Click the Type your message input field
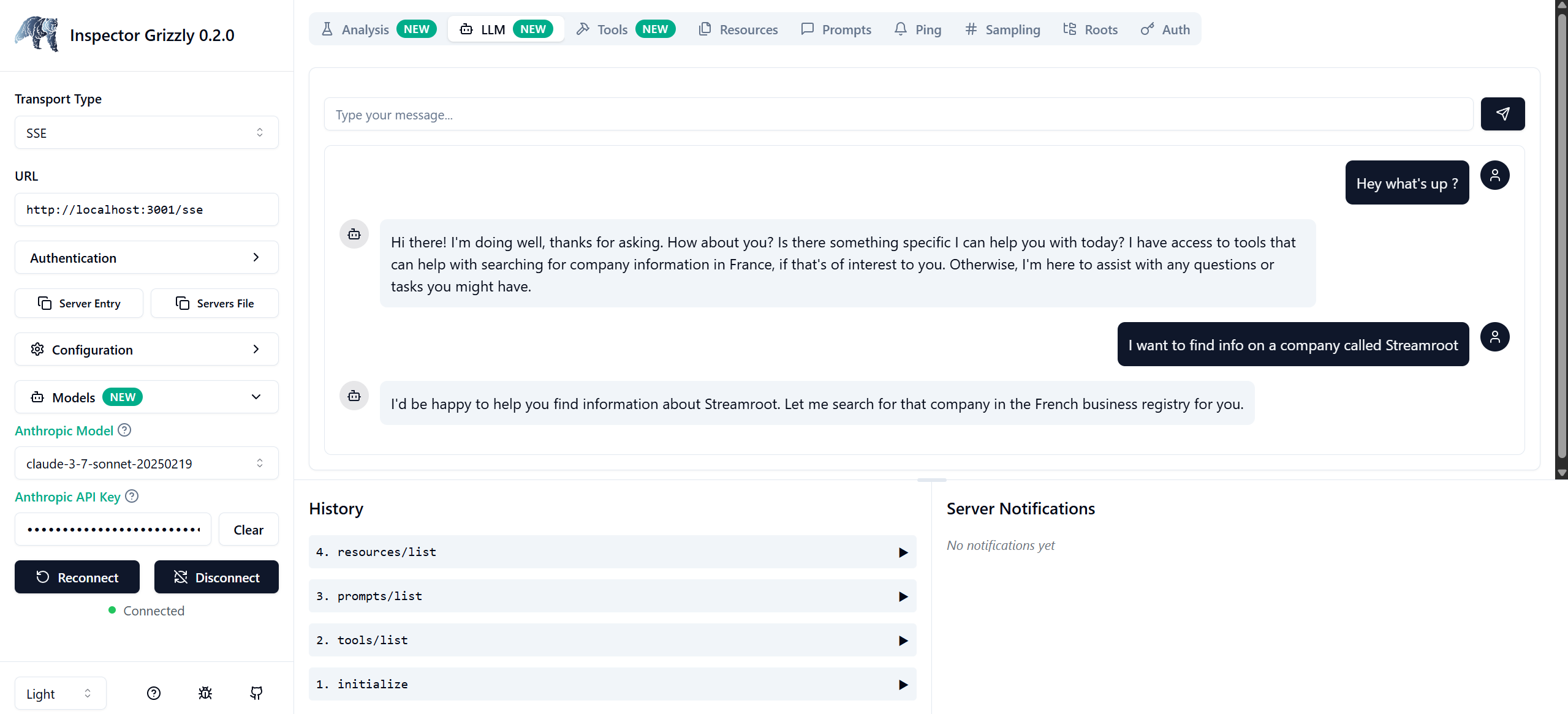1568x714 pixels. [898, 115]
